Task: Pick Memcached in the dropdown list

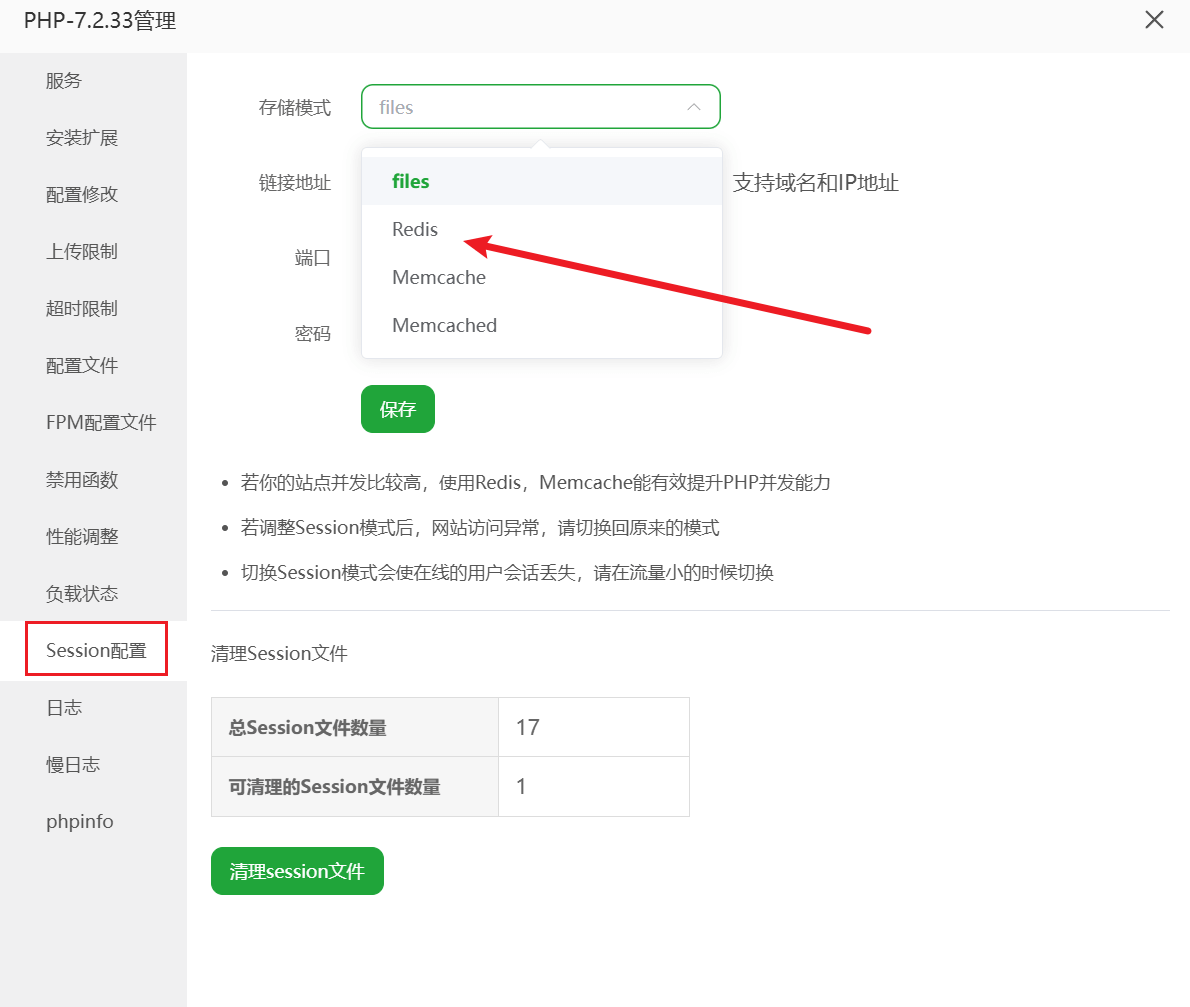Action: (444, 325)
